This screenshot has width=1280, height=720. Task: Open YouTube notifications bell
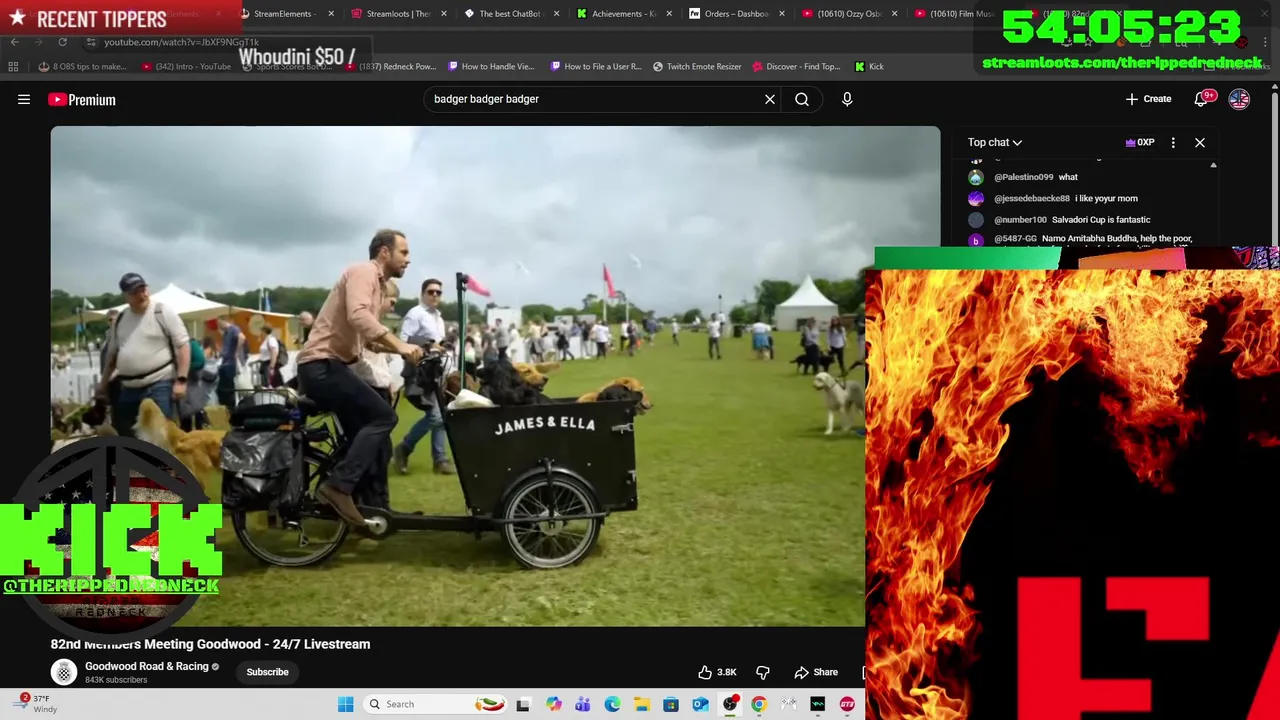(x=1201, y=99)
